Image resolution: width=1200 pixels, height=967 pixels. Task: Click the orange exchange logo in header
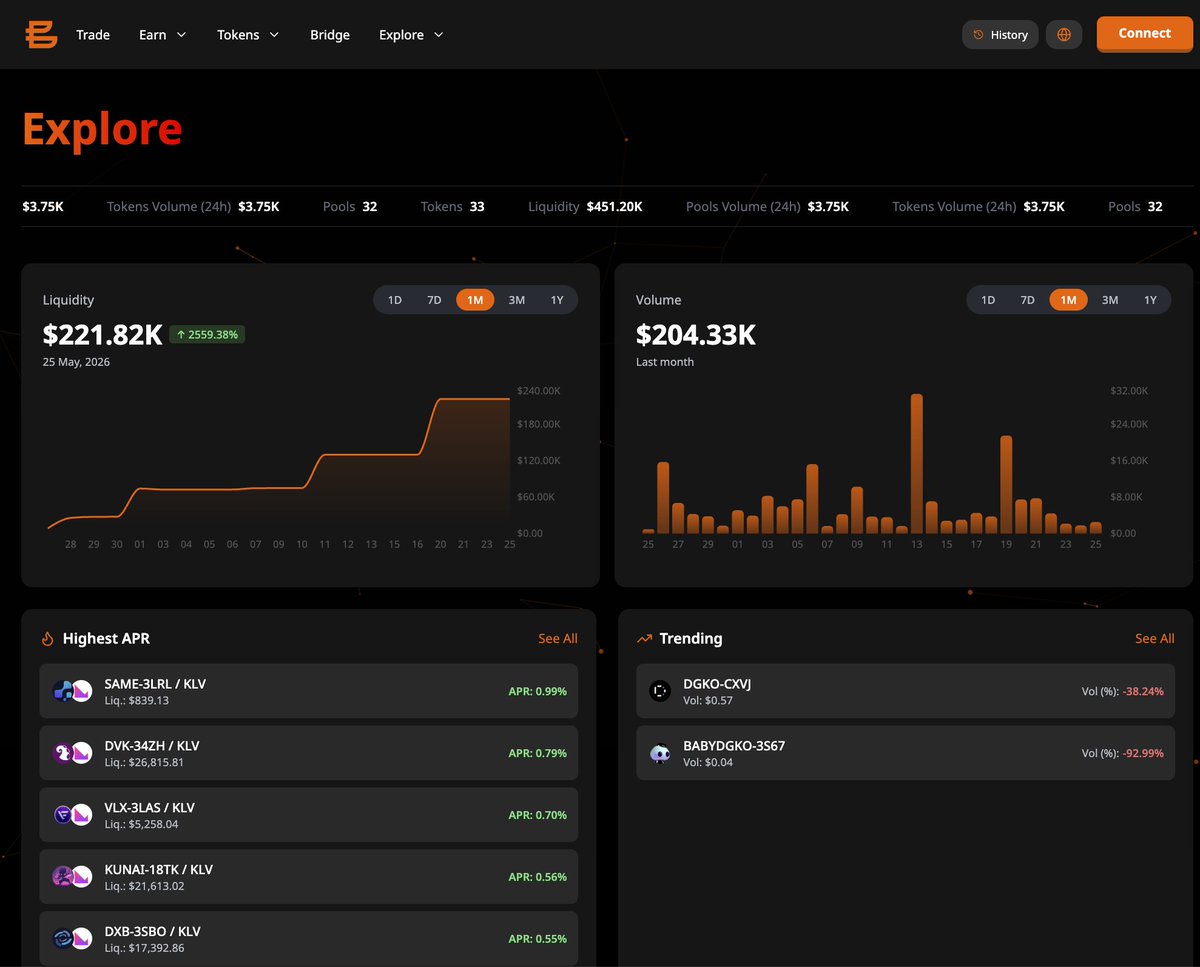point(42,34)
